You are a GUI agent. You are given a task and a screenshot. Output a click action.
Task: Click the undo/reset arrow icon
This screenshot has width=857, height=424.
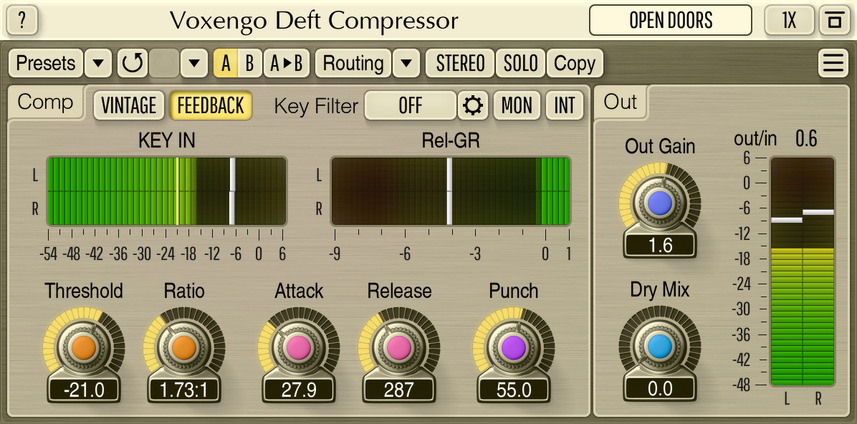pyautogui.click(x=131, y=63)
